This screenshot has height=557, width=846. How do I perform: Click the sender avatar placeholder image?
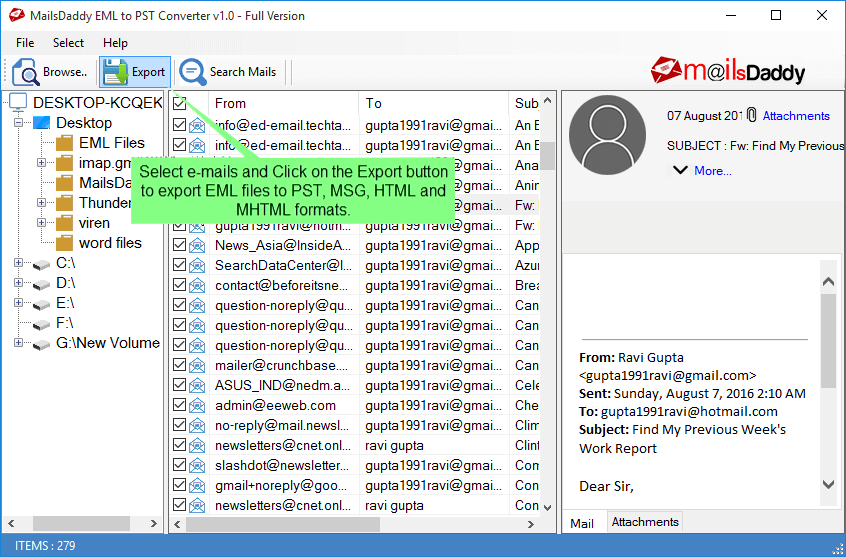[608, 135]
